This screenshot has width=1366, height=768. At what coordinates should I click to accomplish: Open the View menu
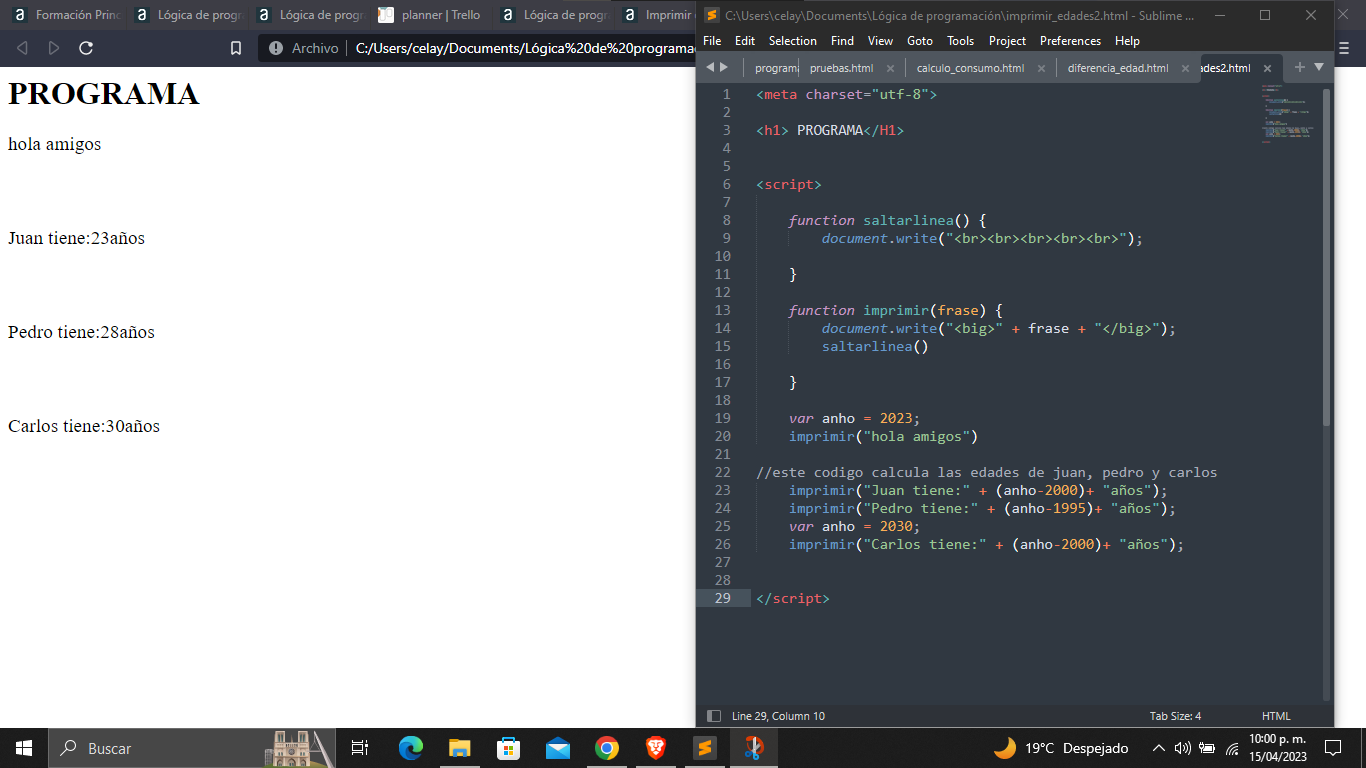pos(880,41)
